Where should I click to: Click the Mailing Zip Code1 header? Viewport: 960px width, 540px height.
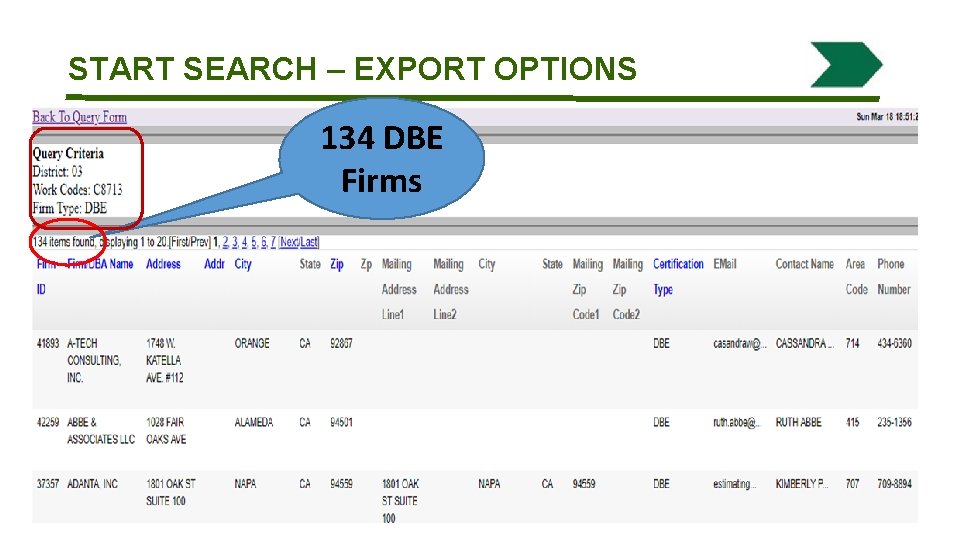(x=588, y=289)
